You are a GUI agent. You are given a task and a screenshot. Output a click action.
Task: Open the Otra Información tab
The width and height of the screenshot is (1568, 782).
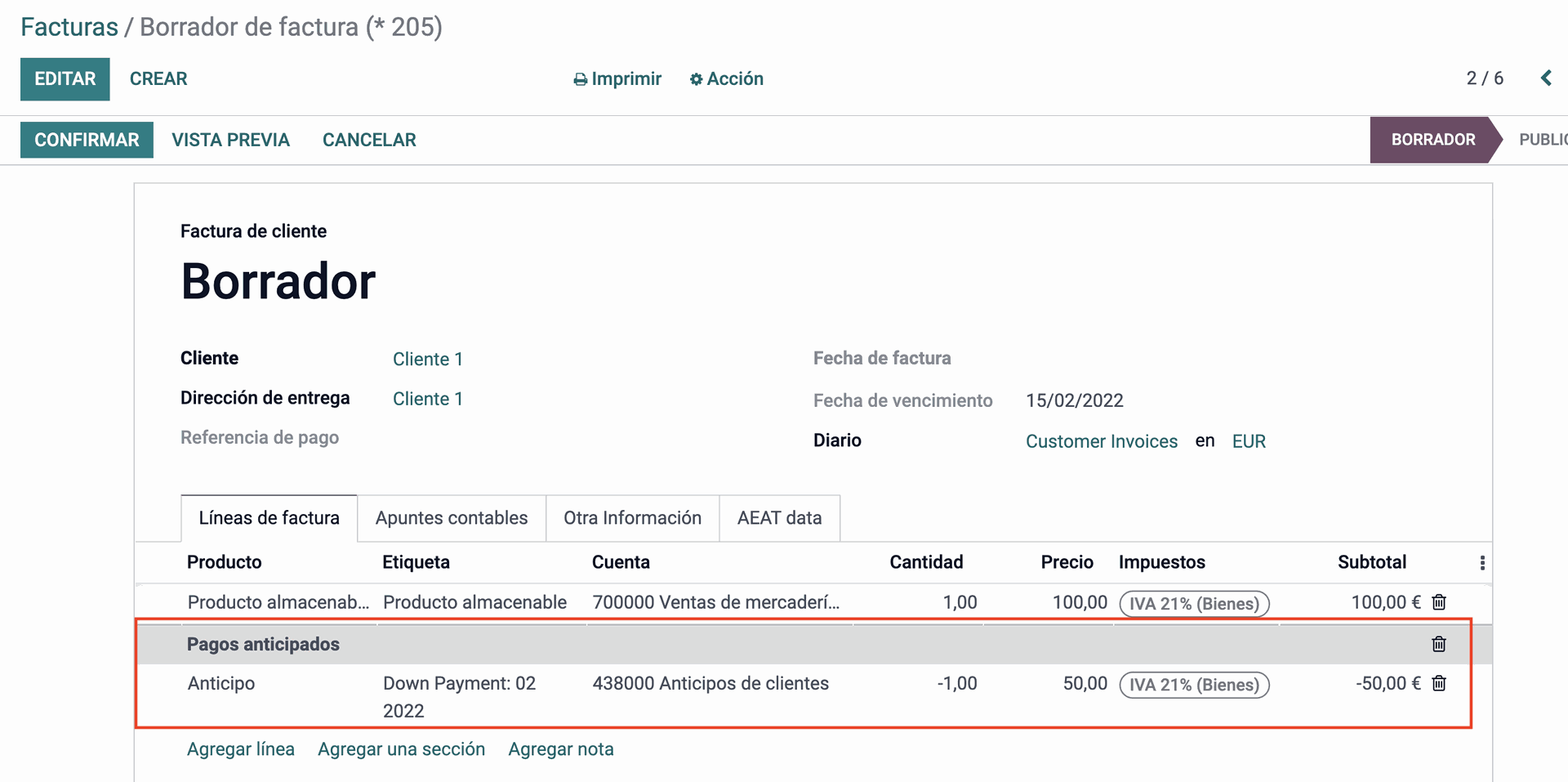(x=632, y=518)
